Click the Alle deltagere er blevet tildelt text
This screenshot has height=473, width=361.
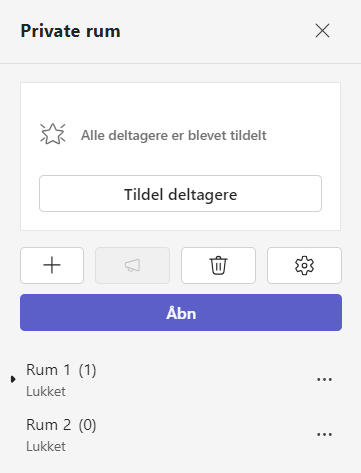point(174,136)
